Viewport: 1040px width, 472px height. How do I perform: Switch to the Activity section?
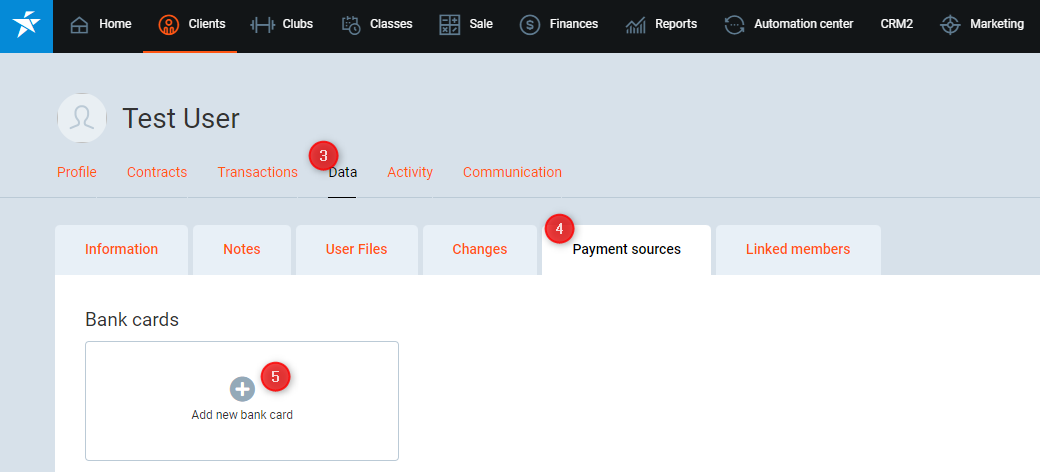click(410, 172)
